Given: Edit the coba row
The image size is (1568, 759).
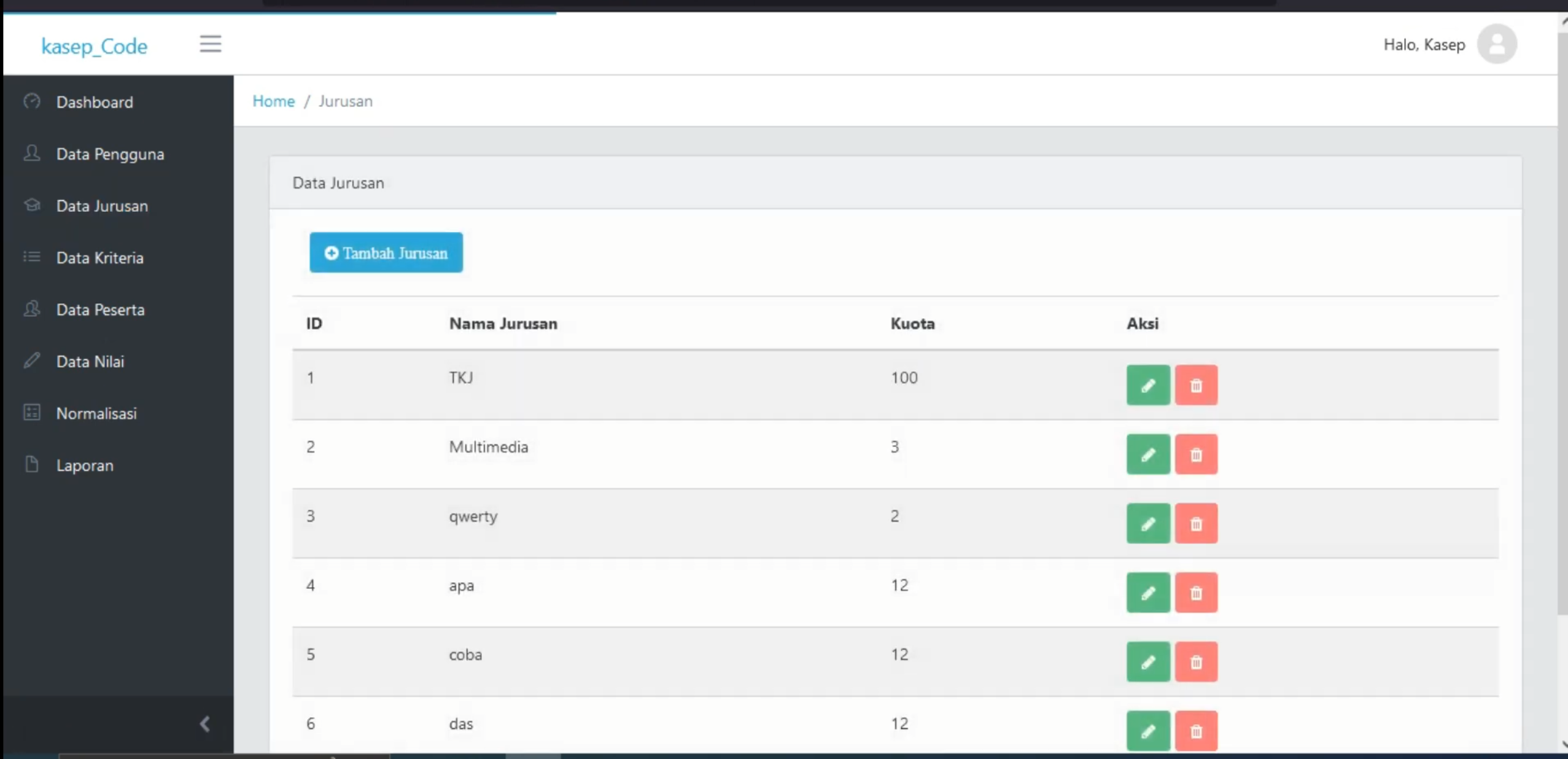Looking at the screenshot, I should coord(1148,662).
